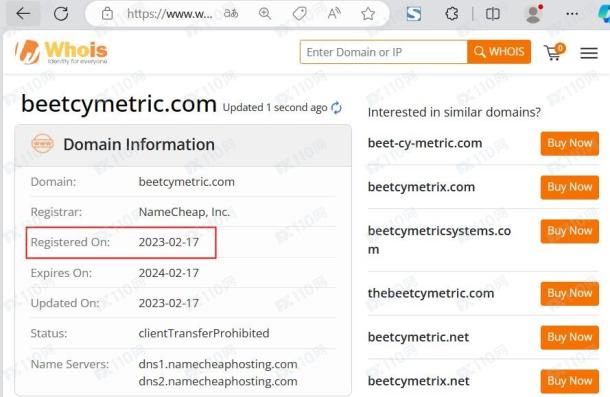Open the shopping cart
The width and height of the screenshot is (610, 397).
554,52
